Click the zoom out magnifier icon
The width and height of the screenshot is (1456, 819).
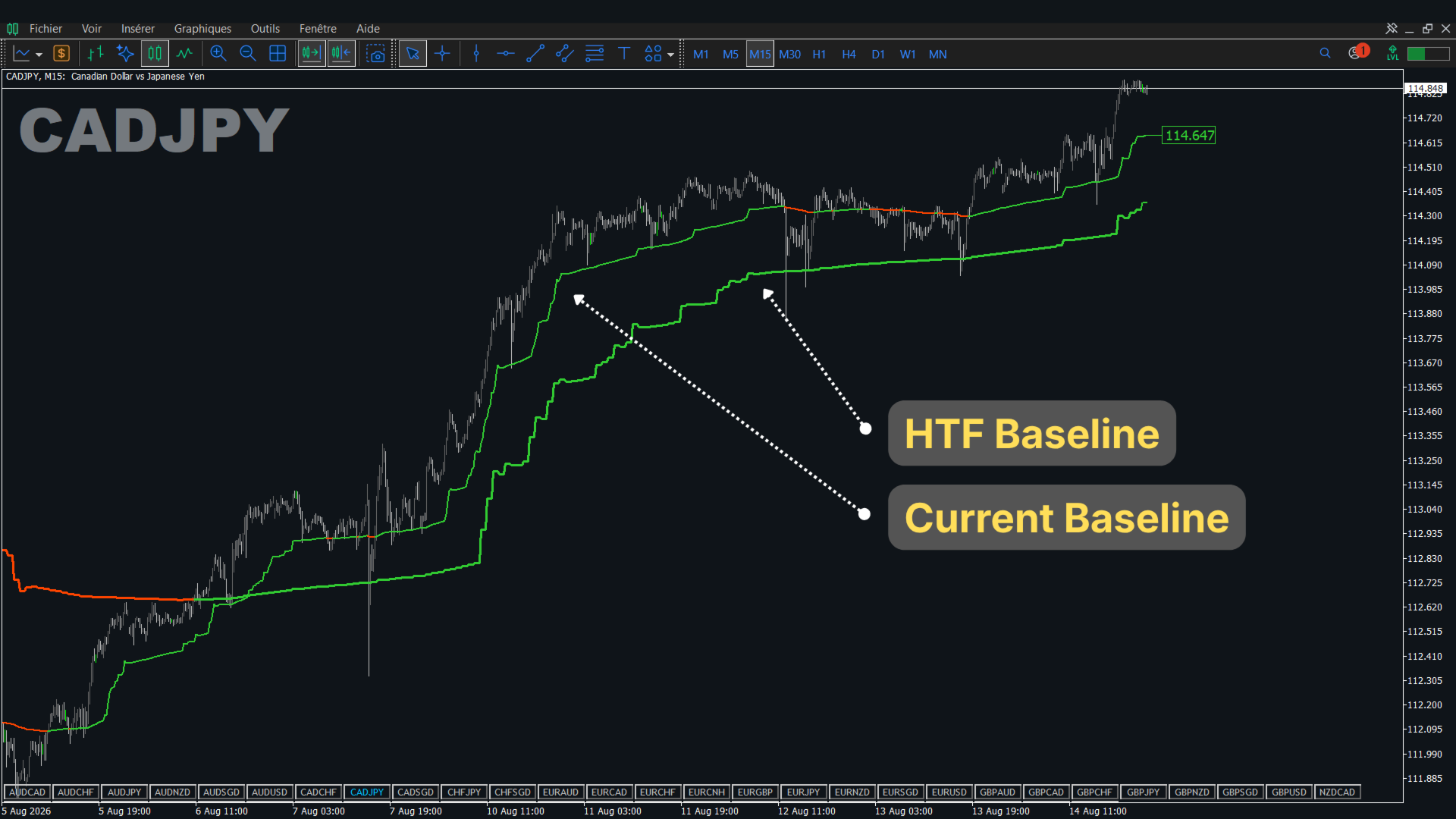[248, 54]
